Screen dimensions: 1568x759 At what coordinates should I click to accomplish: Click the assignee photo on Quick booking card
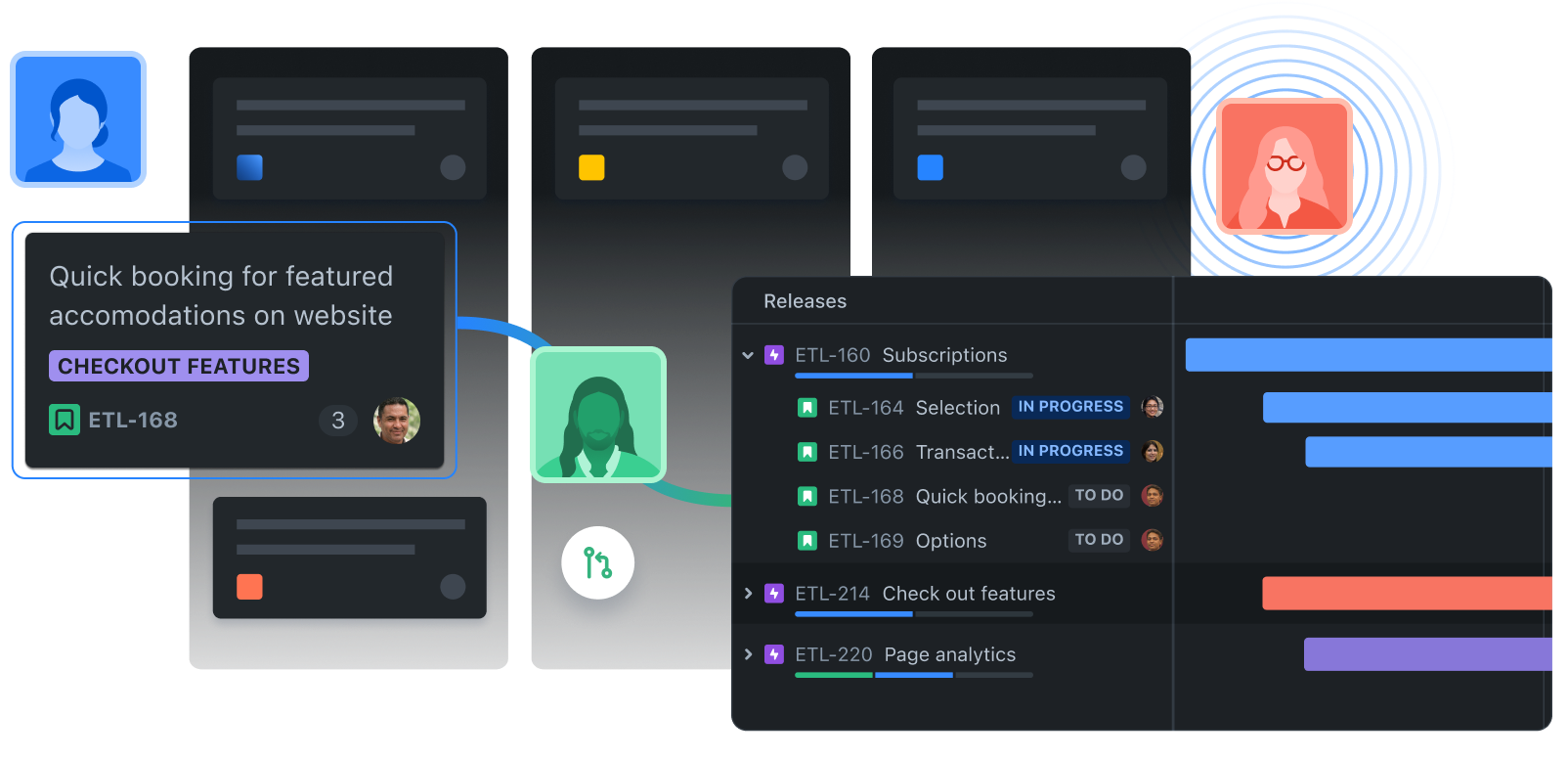tap(397, 421)
